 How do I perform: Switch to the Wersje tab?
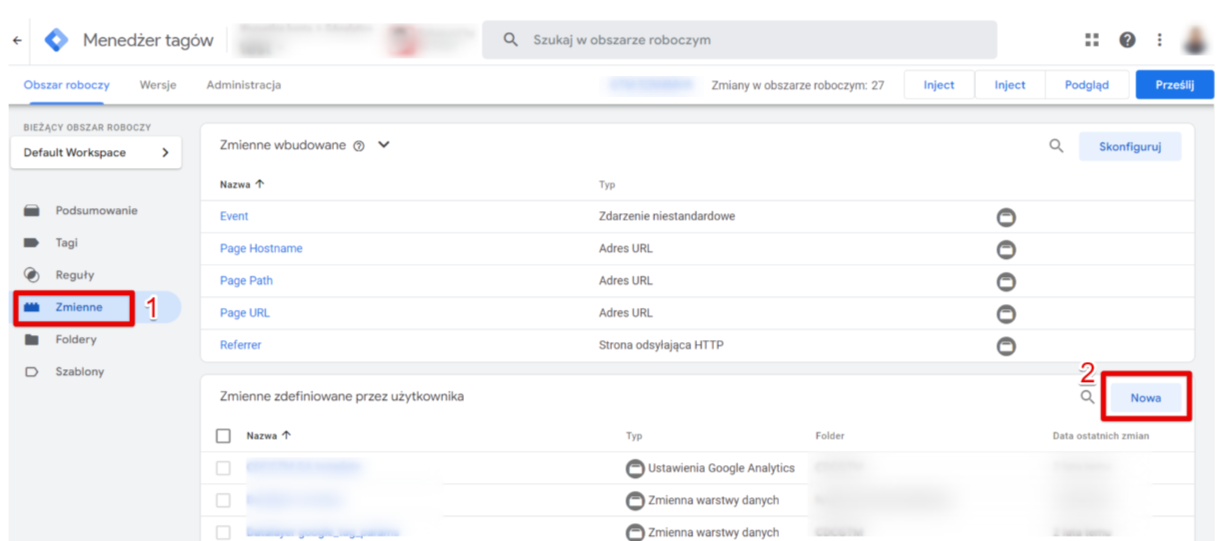click(x=158, y=85)
